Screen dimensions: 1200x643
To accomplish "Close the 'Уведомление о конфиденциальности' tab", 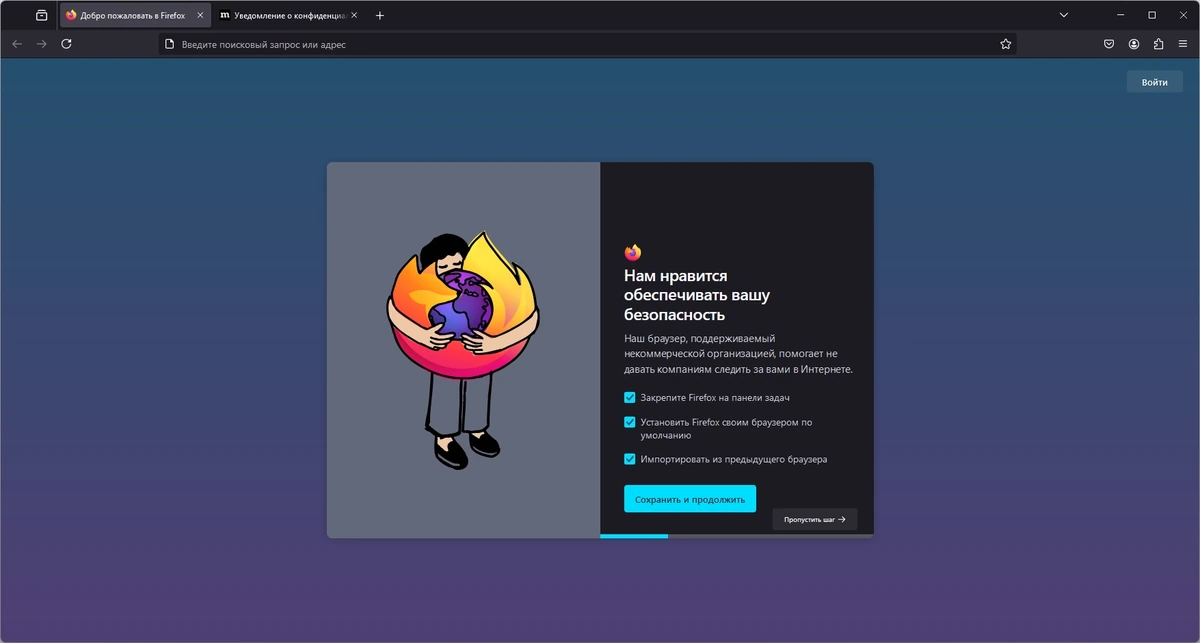I will [353, 15].
